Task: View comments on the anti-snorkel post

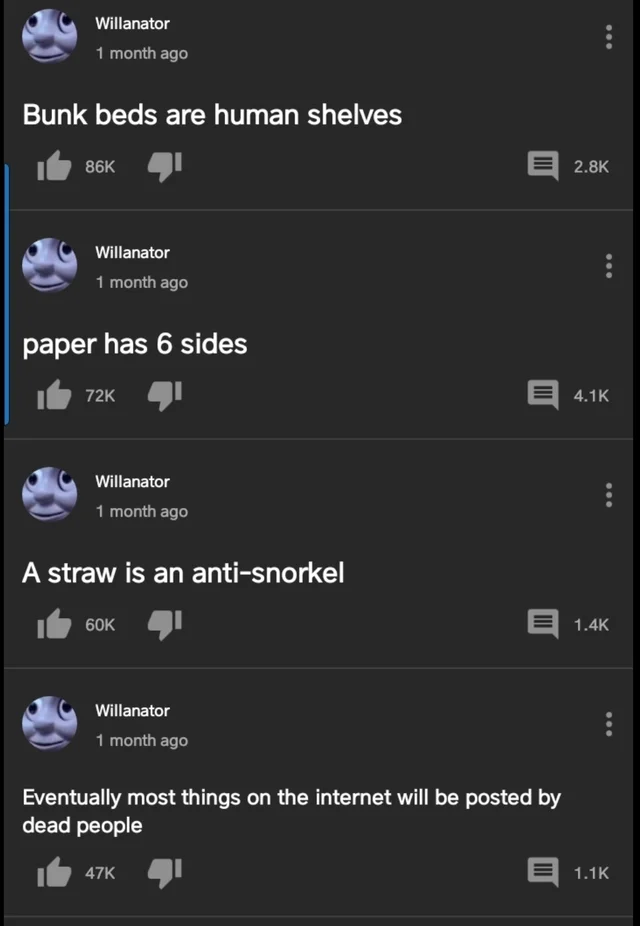Action: click(543, 625)
